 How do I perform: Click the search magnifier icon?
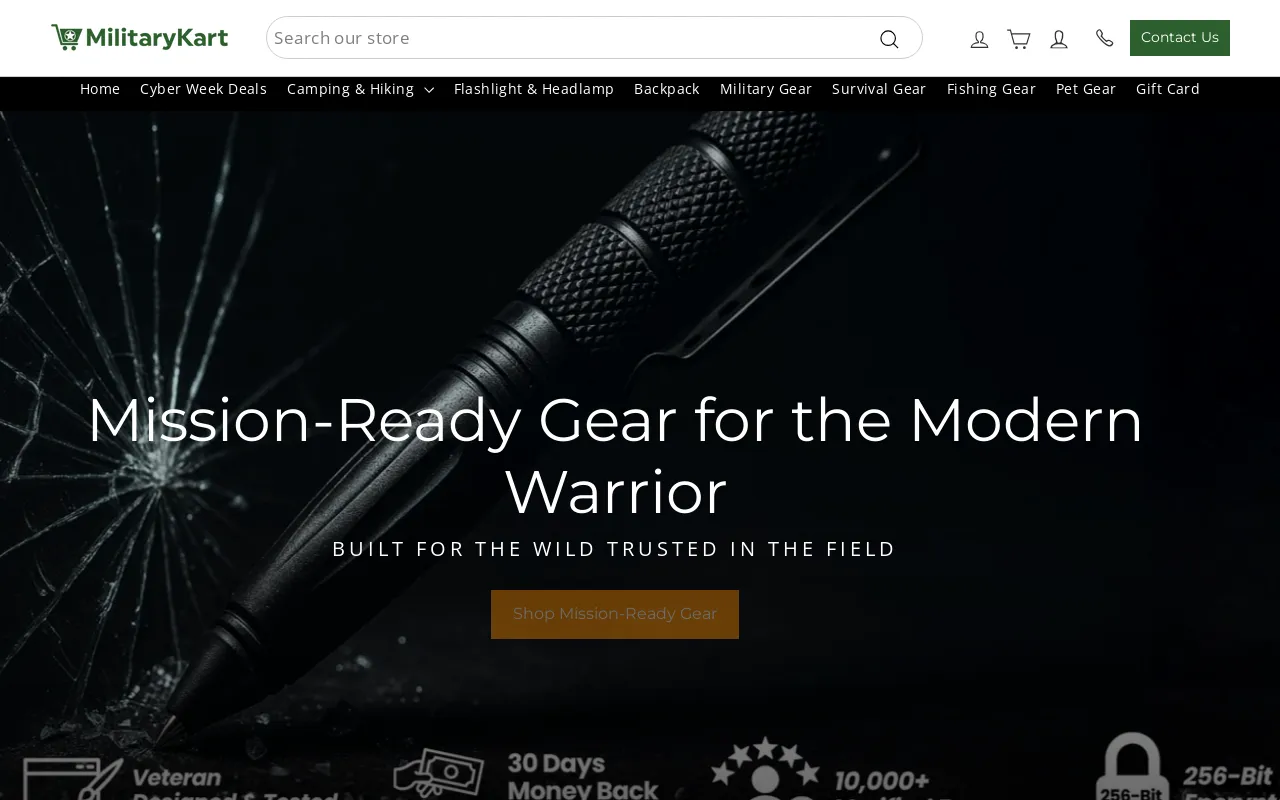889,39
